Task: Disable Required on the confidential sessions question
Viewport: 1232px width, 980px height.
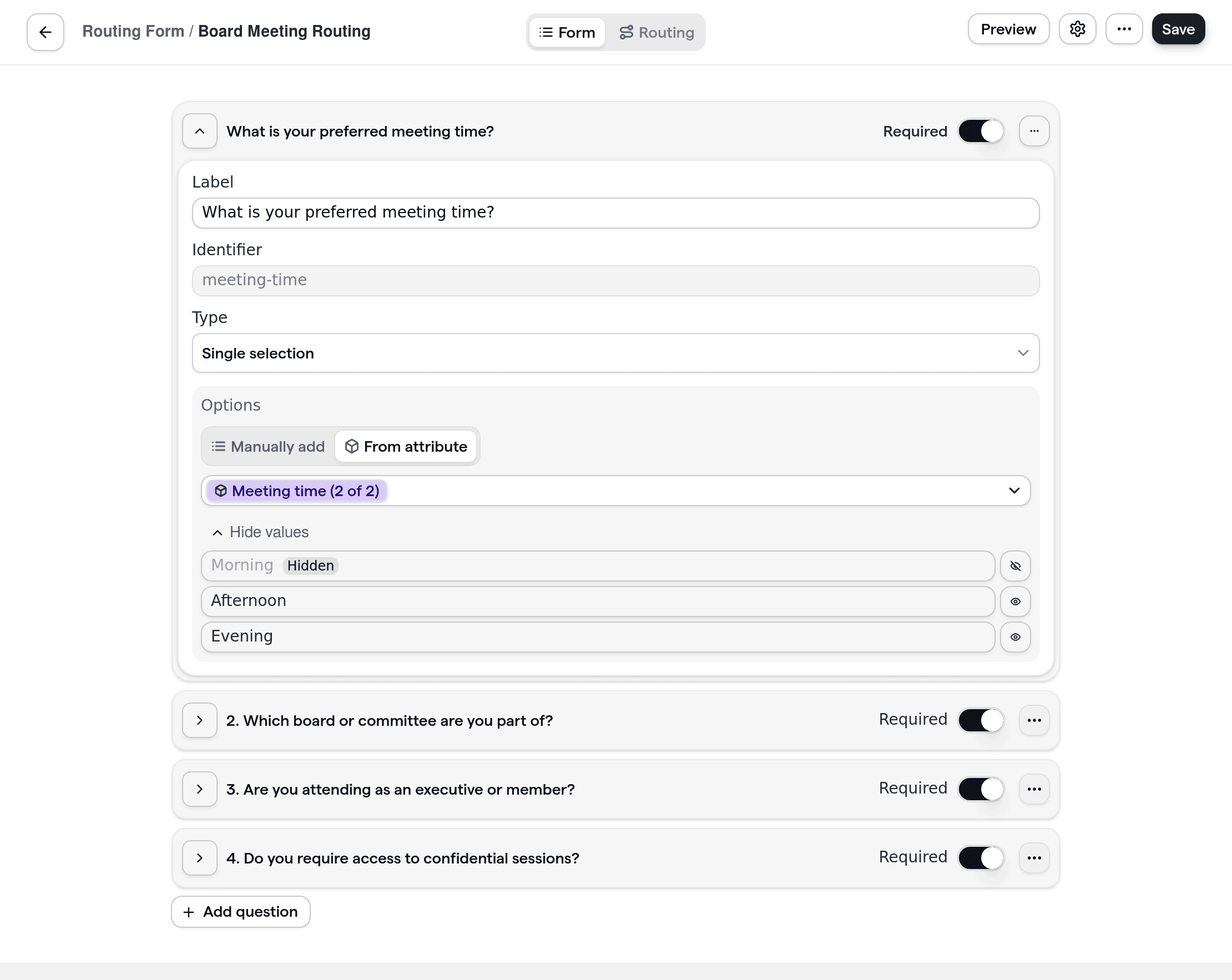Action: pyautogui.click(x=981, y=857)
